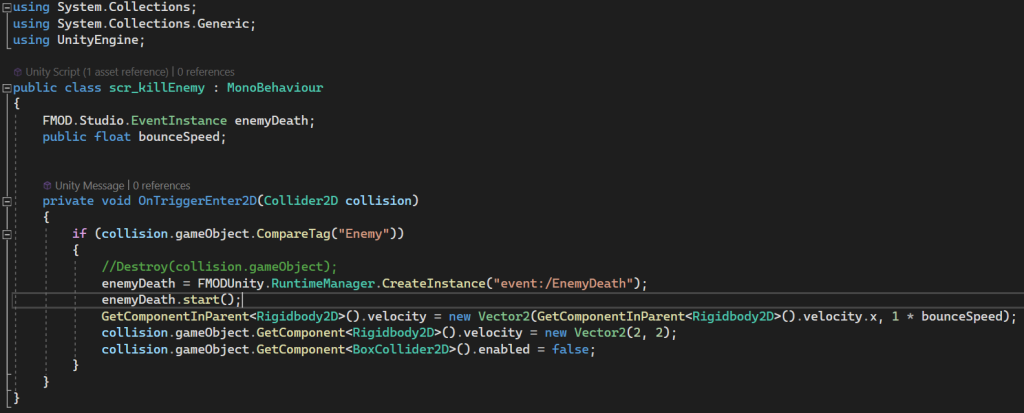
Task: Collapse the using directives block
Action: [x=6, y=7]
